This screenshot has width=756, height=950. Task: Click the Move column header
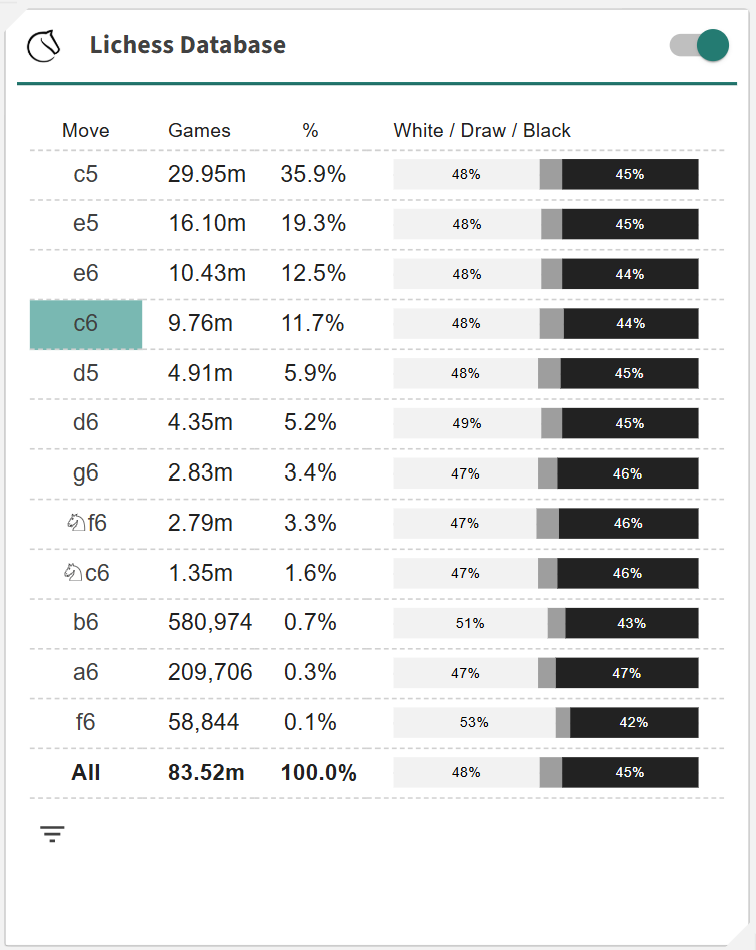(86, 131)
